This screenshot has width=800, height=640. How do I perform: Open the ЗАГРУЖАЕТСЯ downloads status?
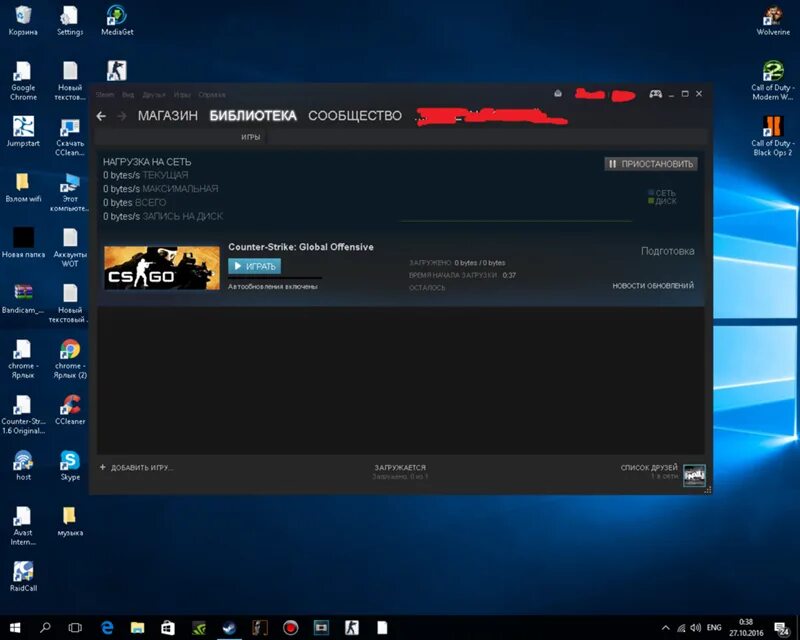coord(400,467)
